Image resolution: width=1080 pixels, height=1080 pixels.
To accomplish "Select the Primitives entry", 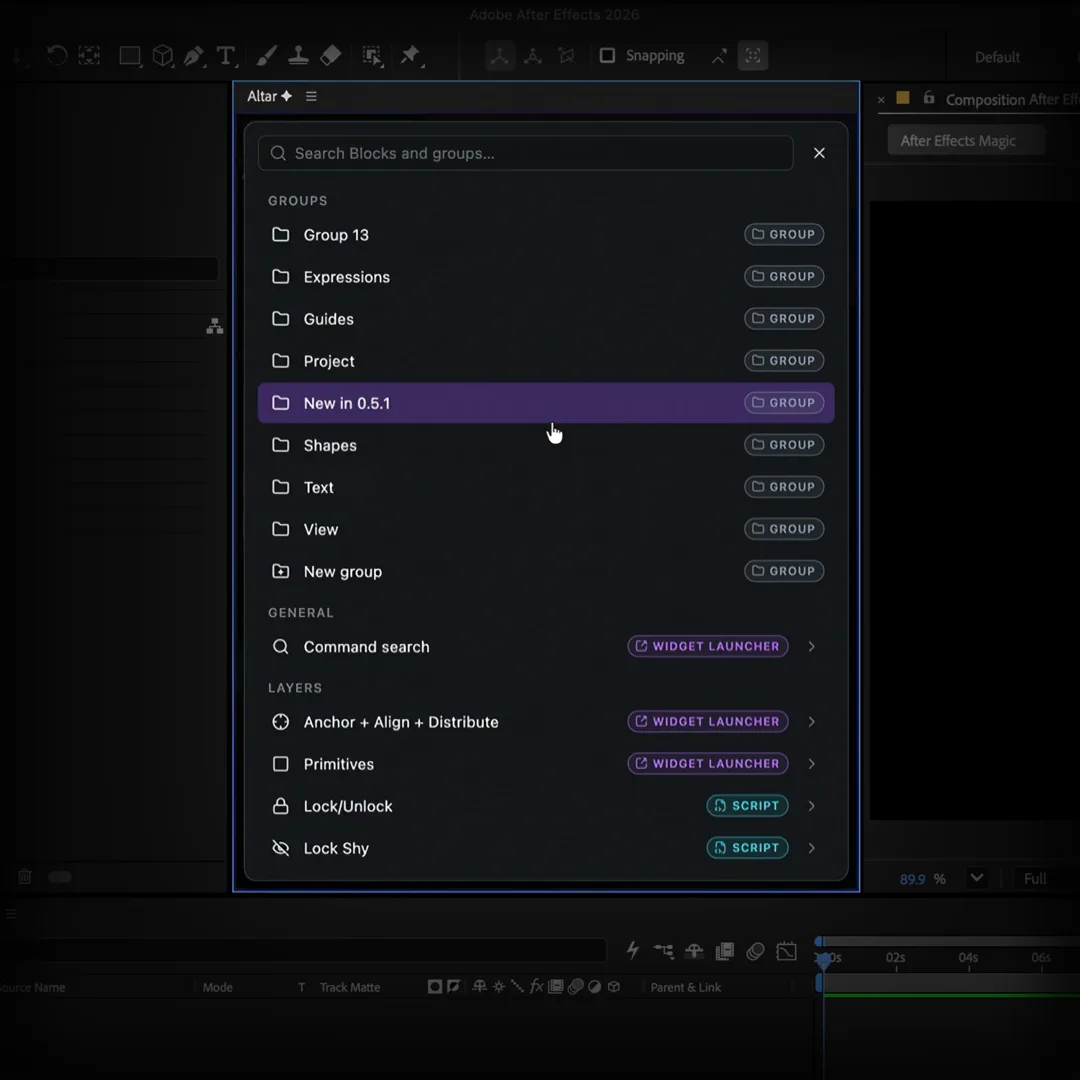I will [546, 764].
